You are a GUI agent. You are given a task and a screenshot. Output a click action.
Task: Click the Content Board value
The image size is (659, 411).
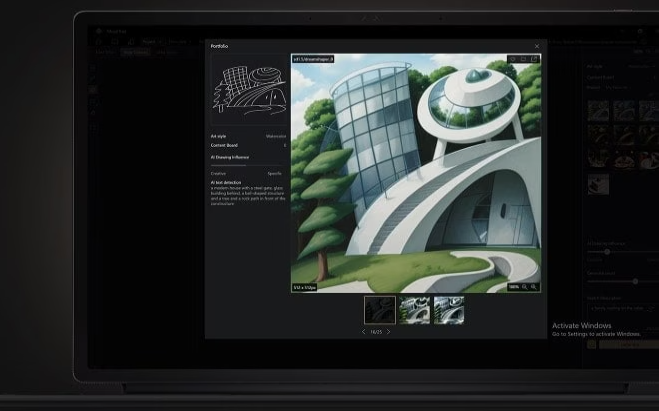coord(284,145)
